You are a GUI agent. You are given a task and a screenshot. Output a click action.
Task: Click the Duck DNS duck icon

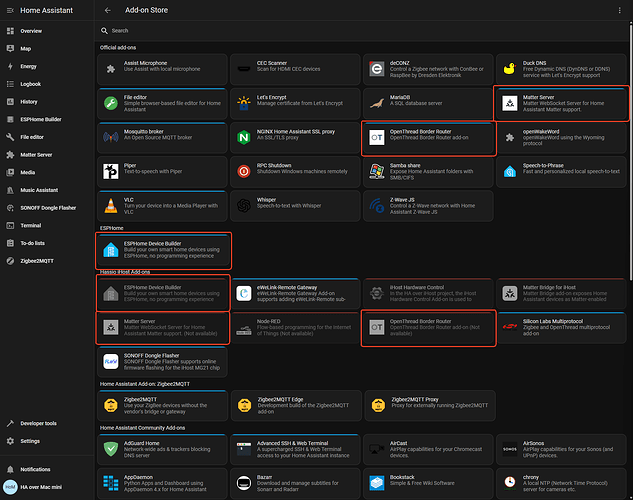pos(510,69)
